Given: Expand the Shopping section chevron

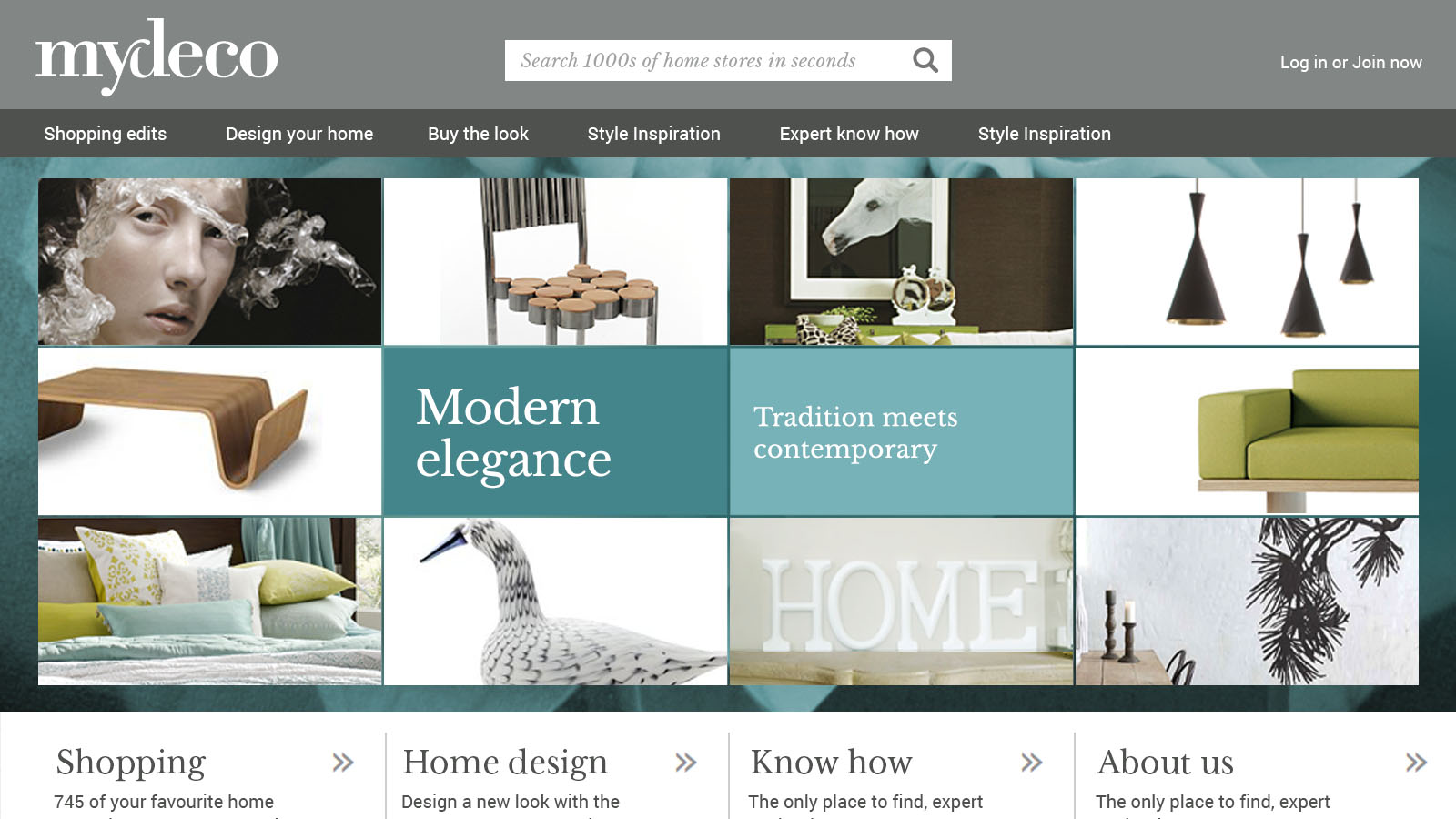Looking at the screenshot, I should (x=343, y=763).
